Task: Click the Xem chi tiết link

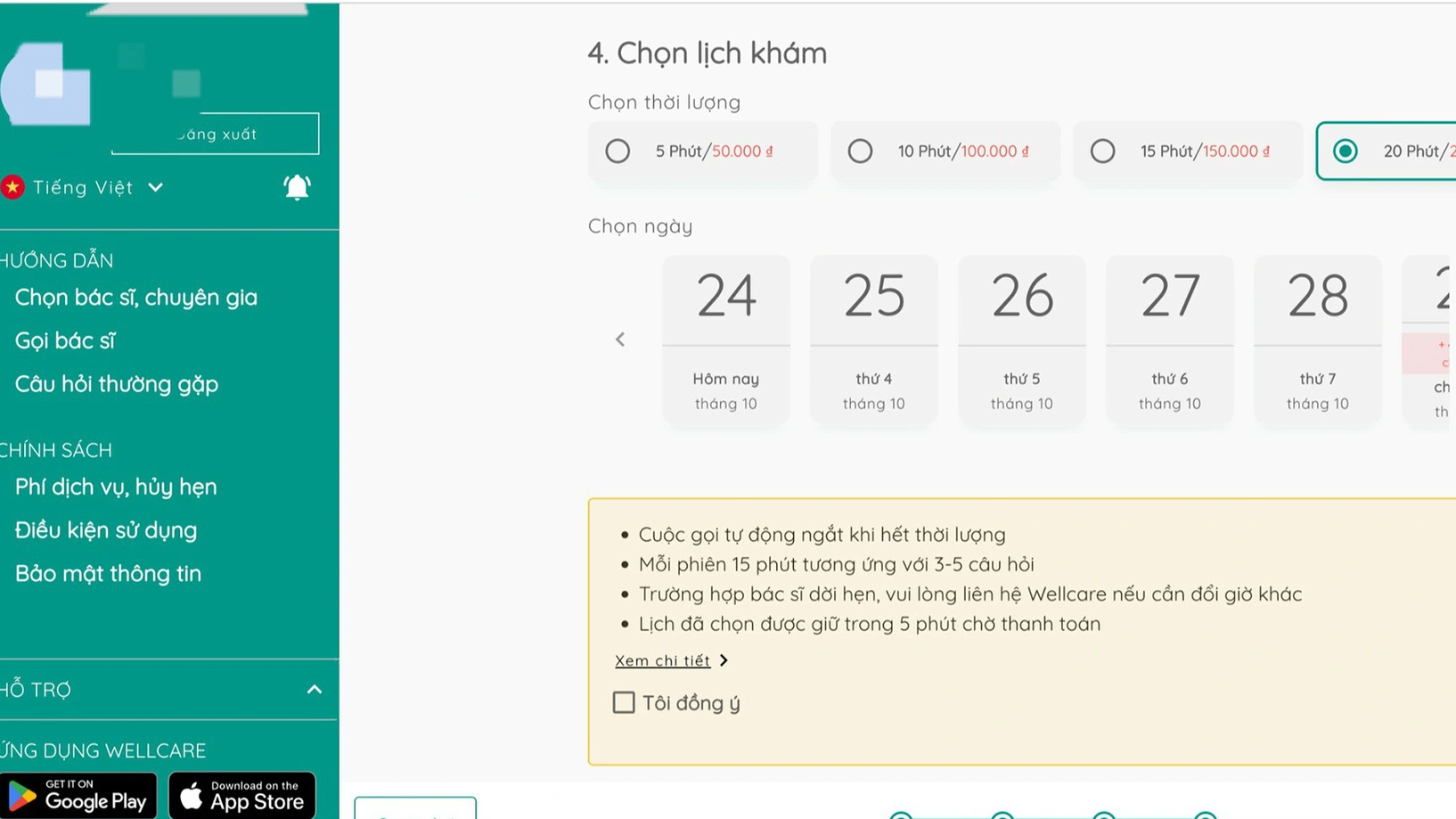Action: pyautogui.click(x=662, y=660)
